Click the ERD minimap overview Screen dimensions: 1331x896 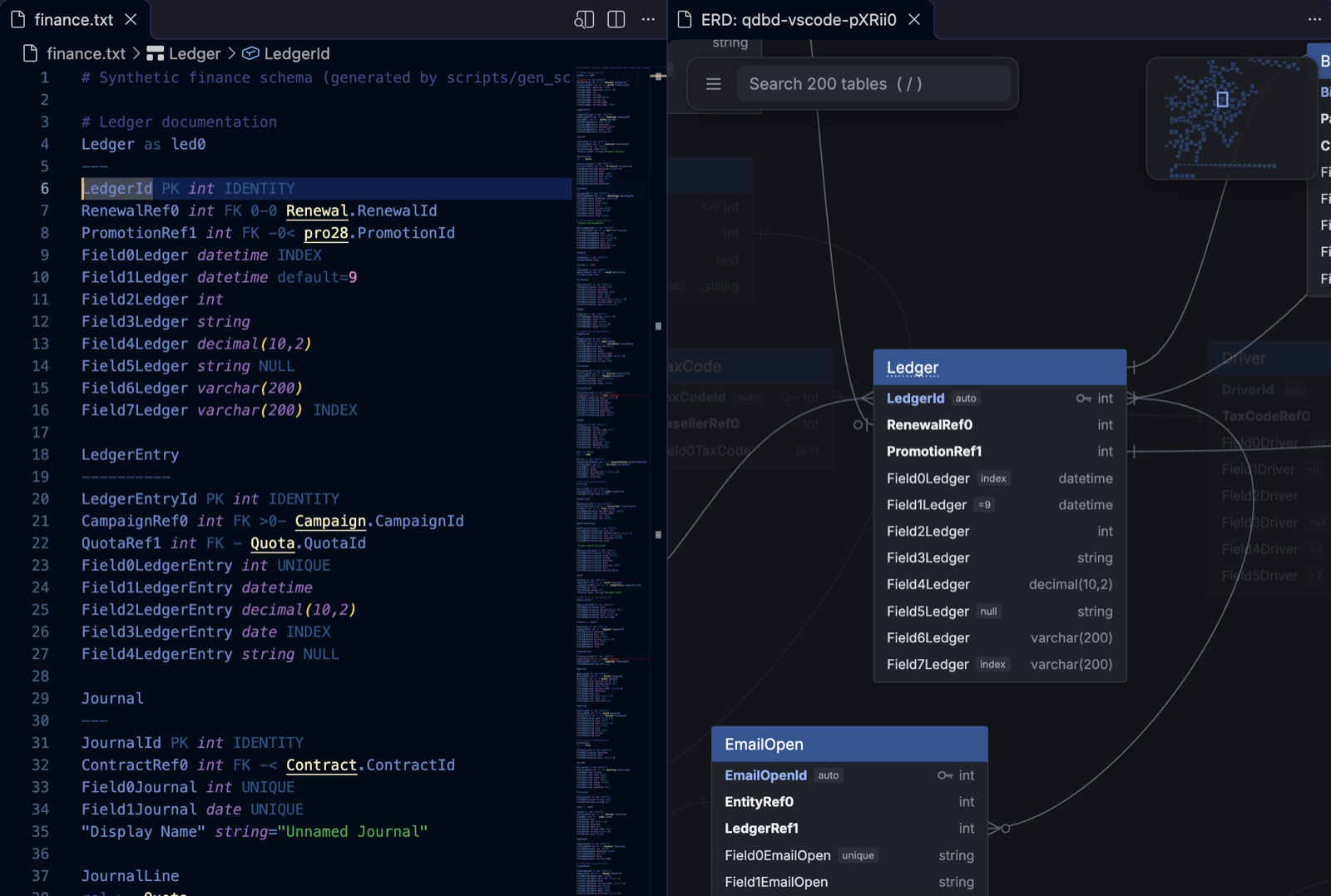(x=1230, y=118)
